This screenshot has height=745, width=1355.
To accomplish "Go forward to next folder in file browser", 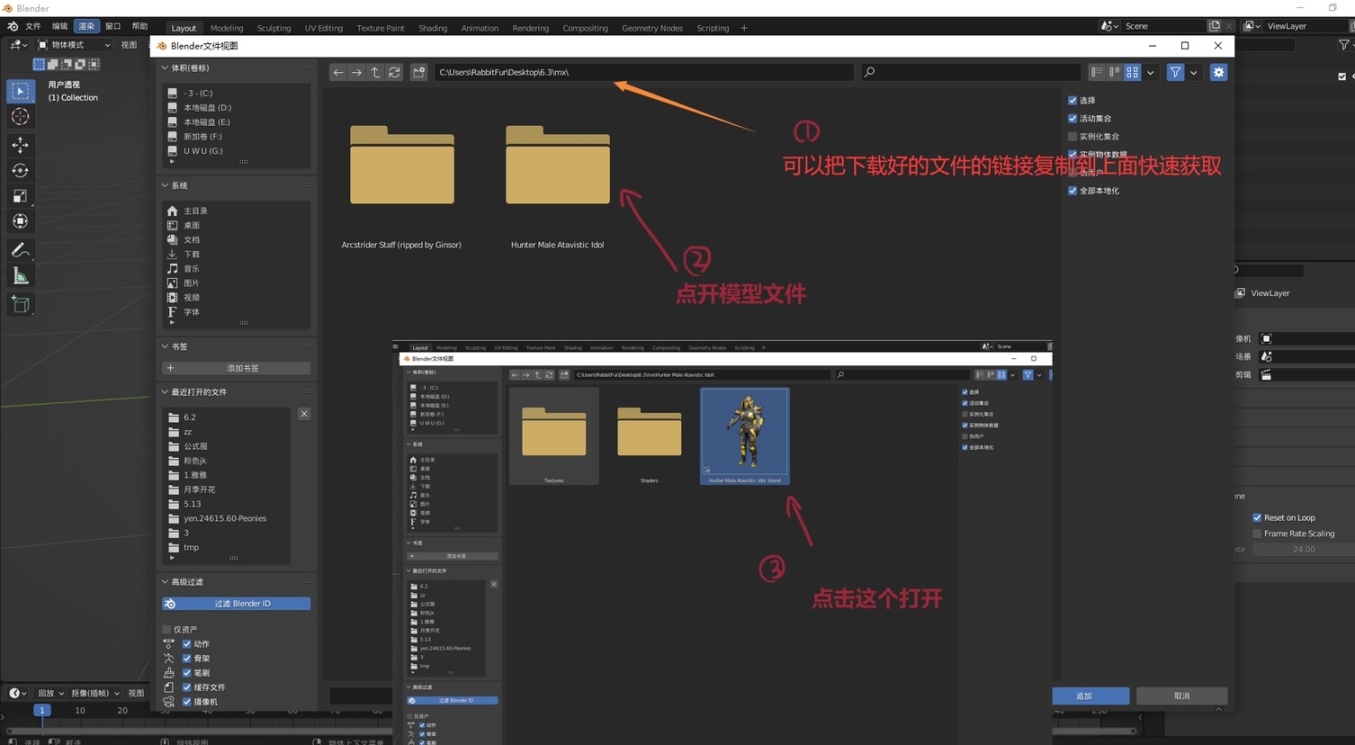I will pos(356,72).
